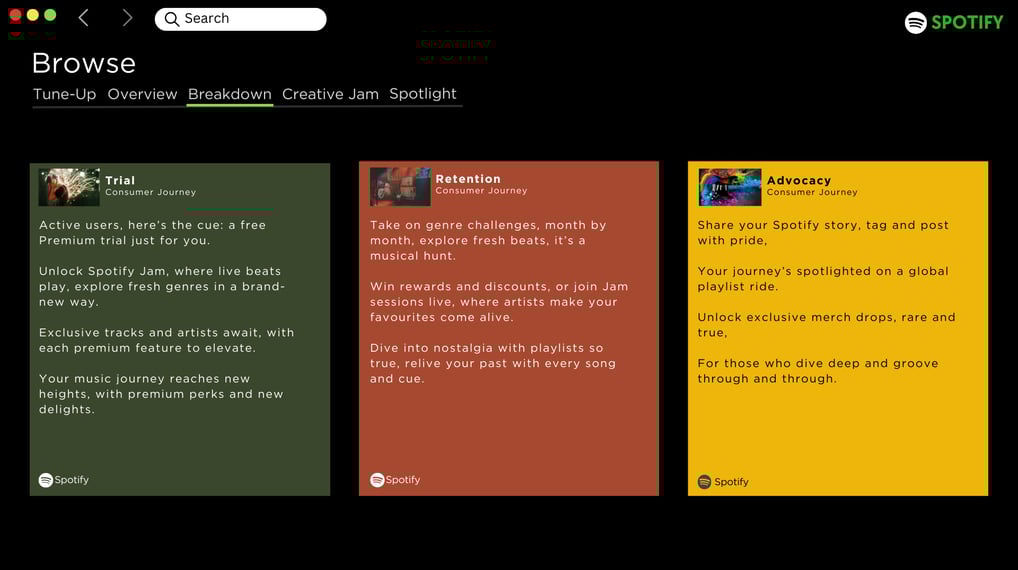Screen dimensions: 1018x570
Task: Open the Trial card thumbnail image
Action: point(69,187)
